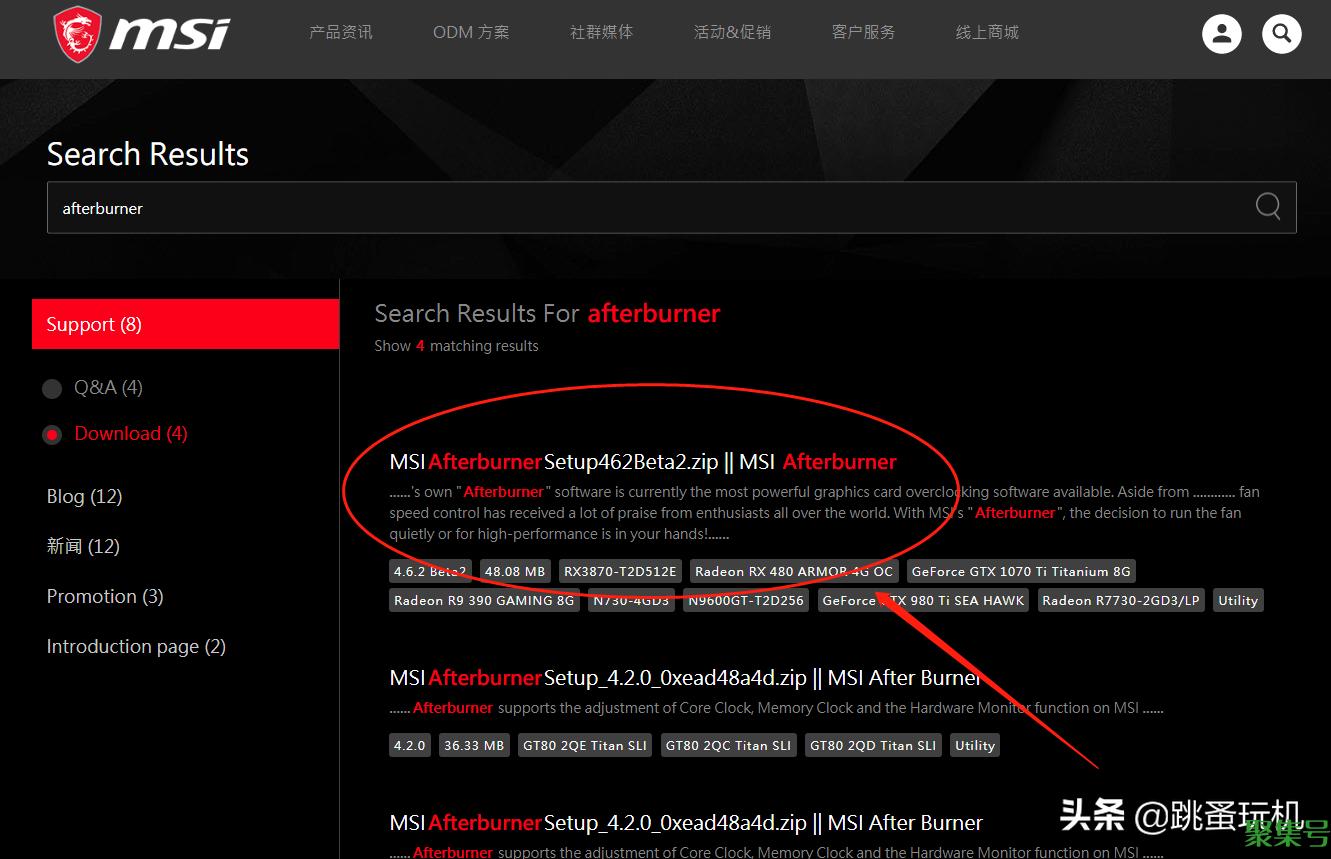Open the 社群媒体 menu
This screenshot has height=859, width=1331.
coord(601,32)
